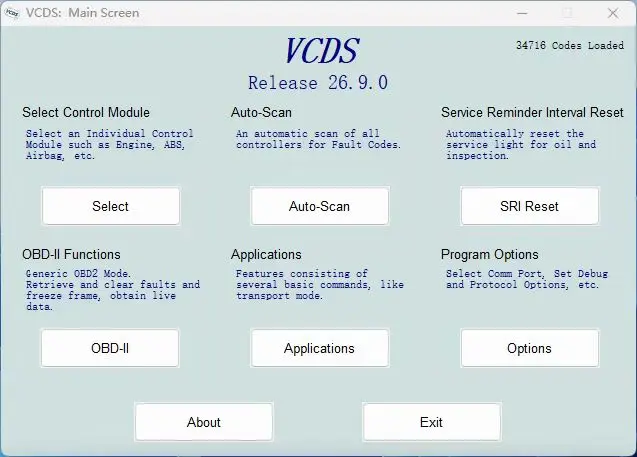The image size is (637, 457).
Task: Click 'Features consisting of several basic commands' text
Action: click(x=320, y=284)
